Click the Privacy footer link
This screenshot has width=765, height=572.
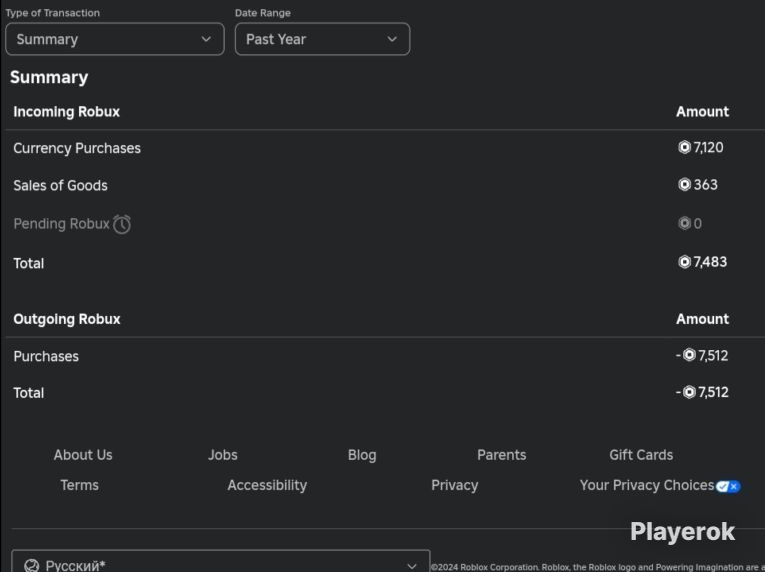pos(455,485)
